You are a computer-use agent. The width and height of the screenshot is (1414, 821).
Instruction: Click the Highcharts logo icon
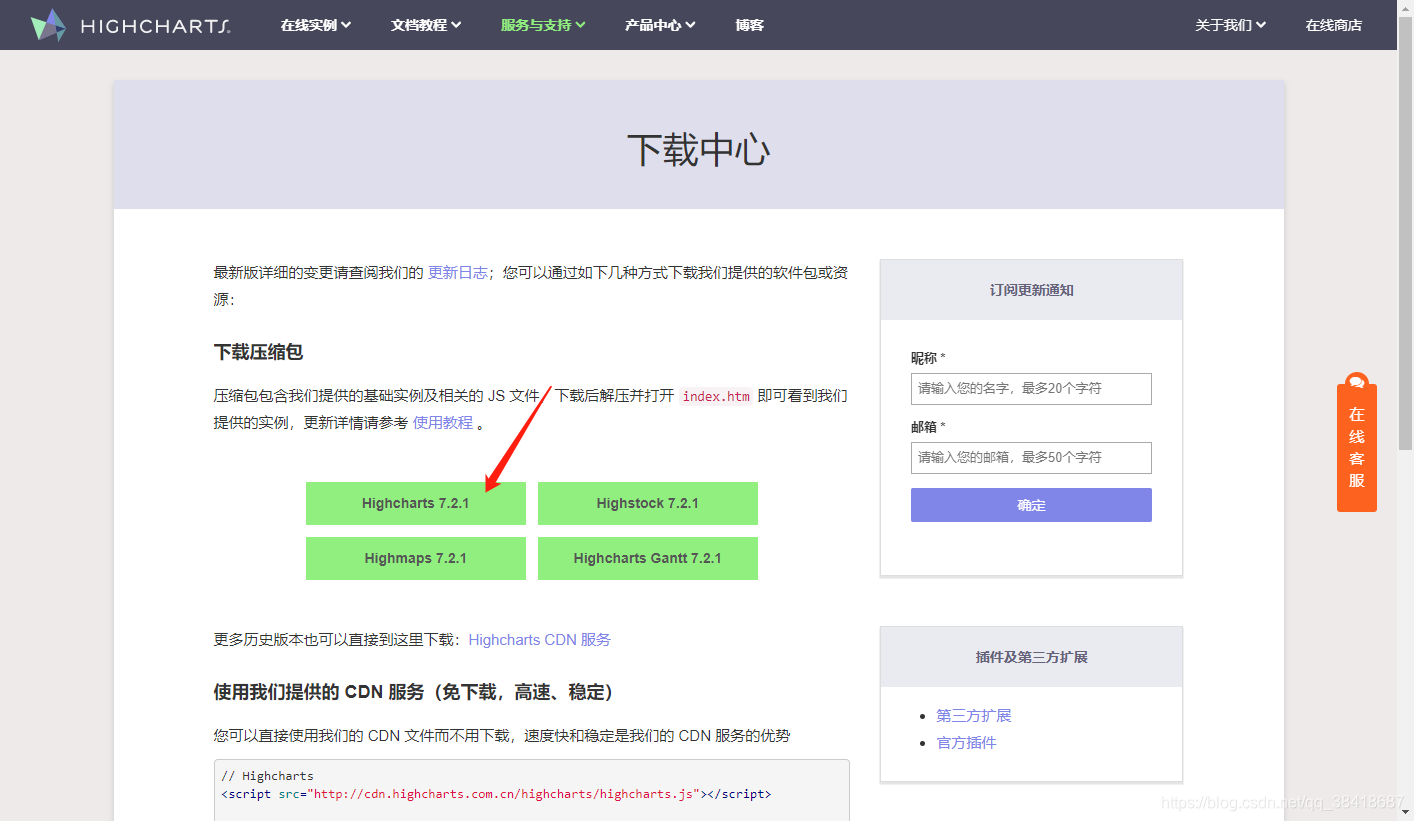pos(48,25)
